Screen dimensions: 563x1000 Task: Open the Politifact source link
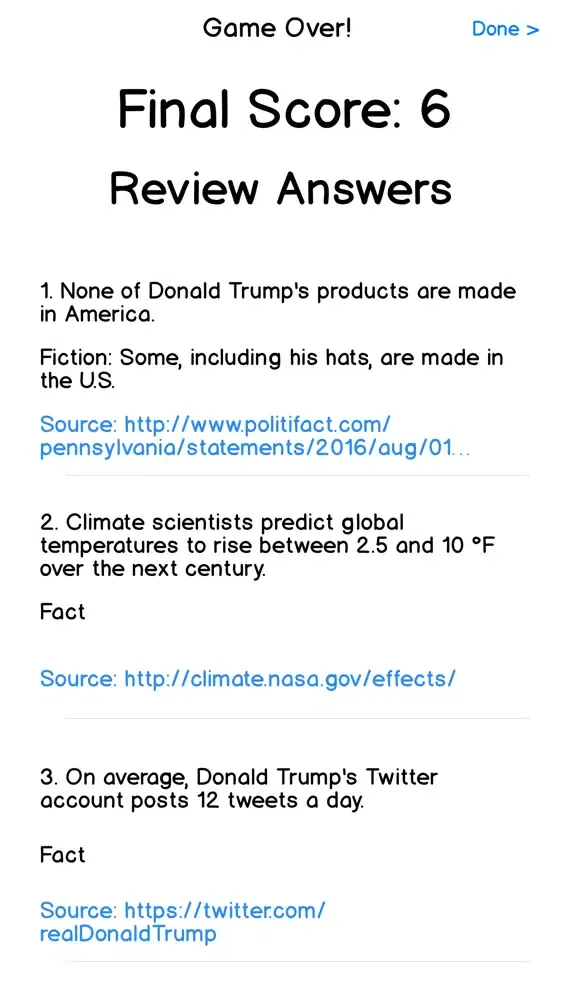coord(255,436)
